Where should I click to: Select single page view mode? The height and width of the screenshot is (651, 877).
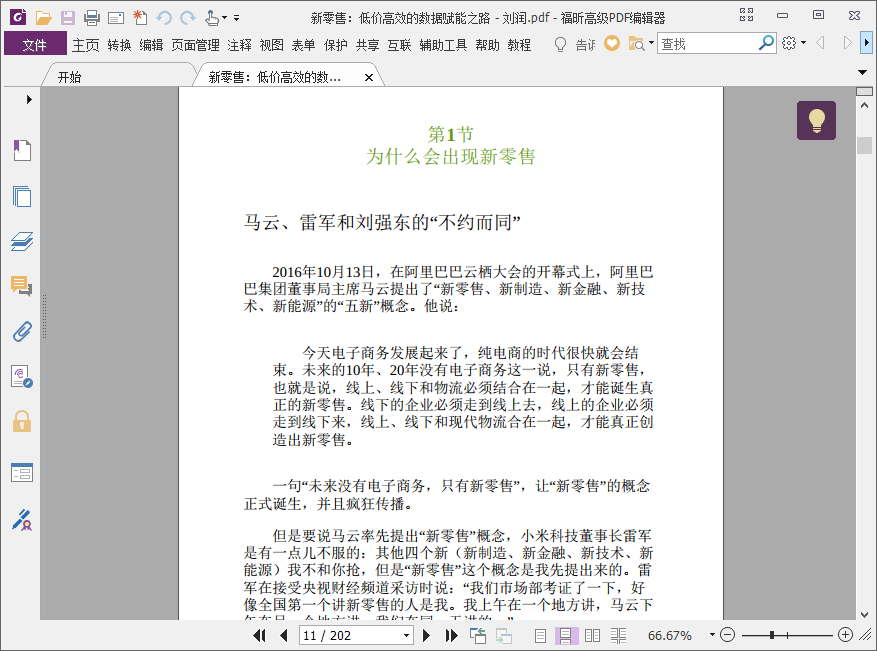point(540,635)
